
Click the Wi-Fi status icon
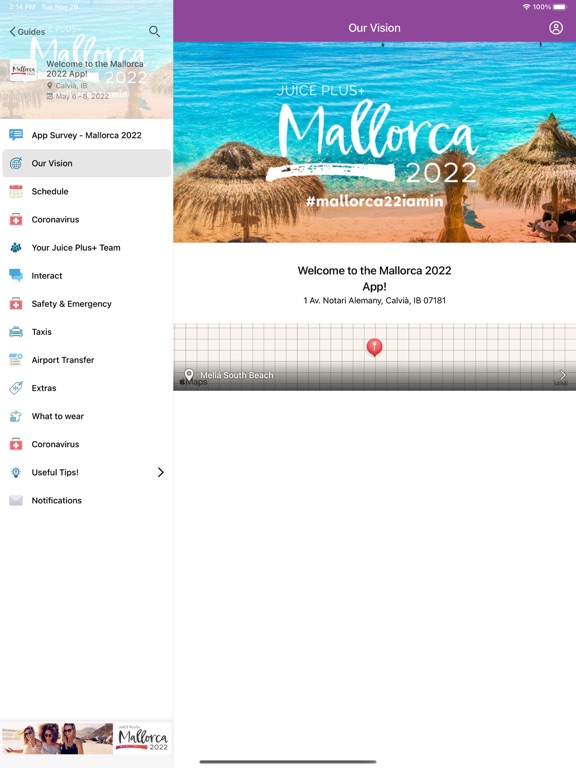(527, 7)
